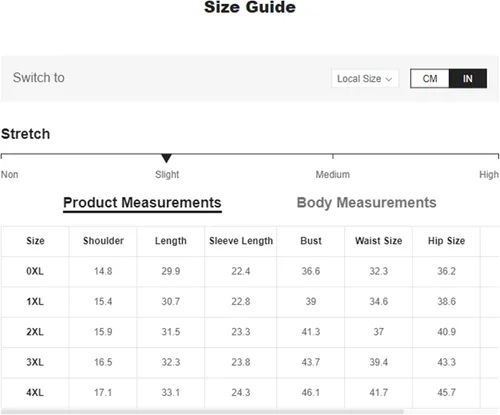This screenshot has width=500, height=415.
Task: Click shoulder value 17.1 for 4XL
Action: (x=103, y=392)
